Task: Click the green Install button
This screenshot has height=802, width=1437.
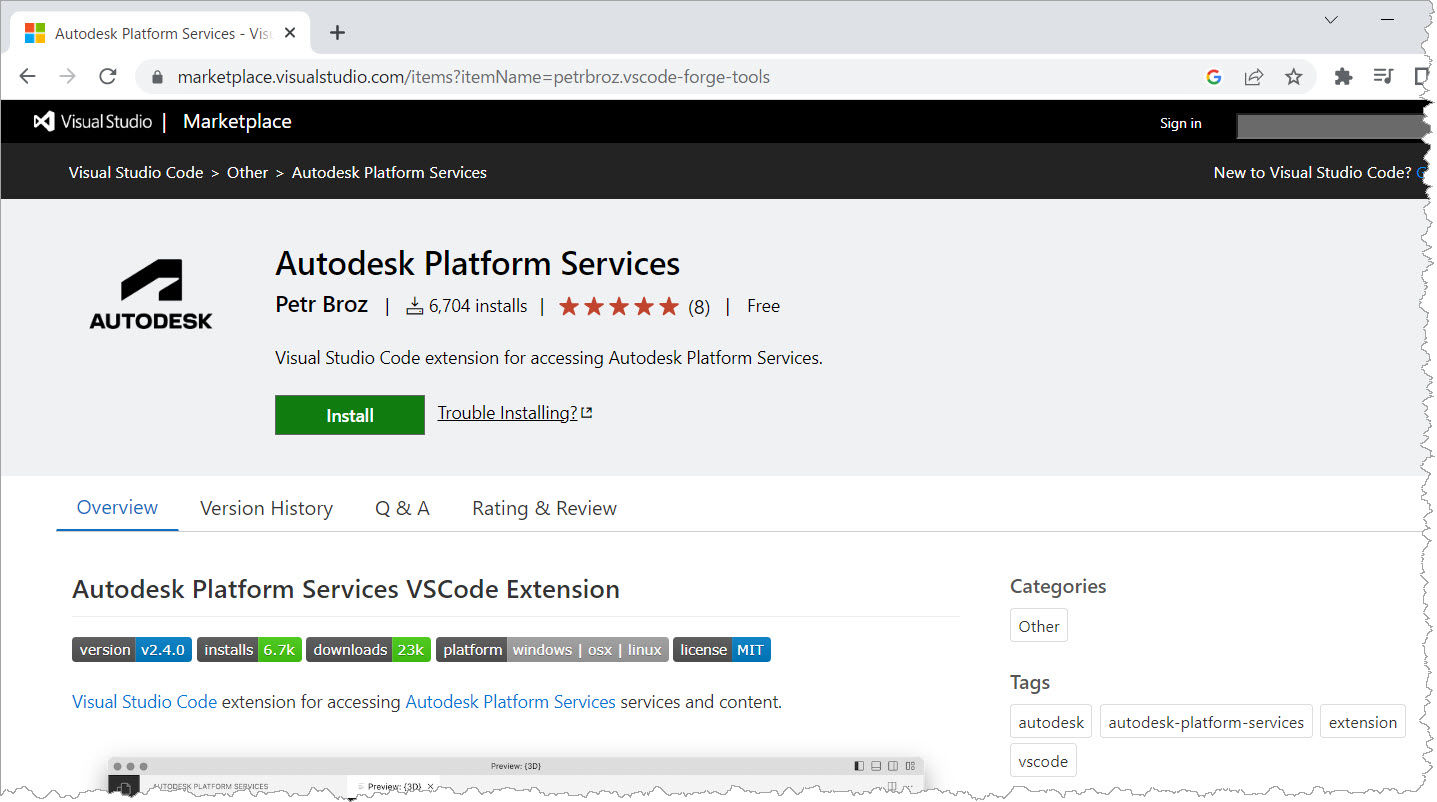Action: coord(349,414)
